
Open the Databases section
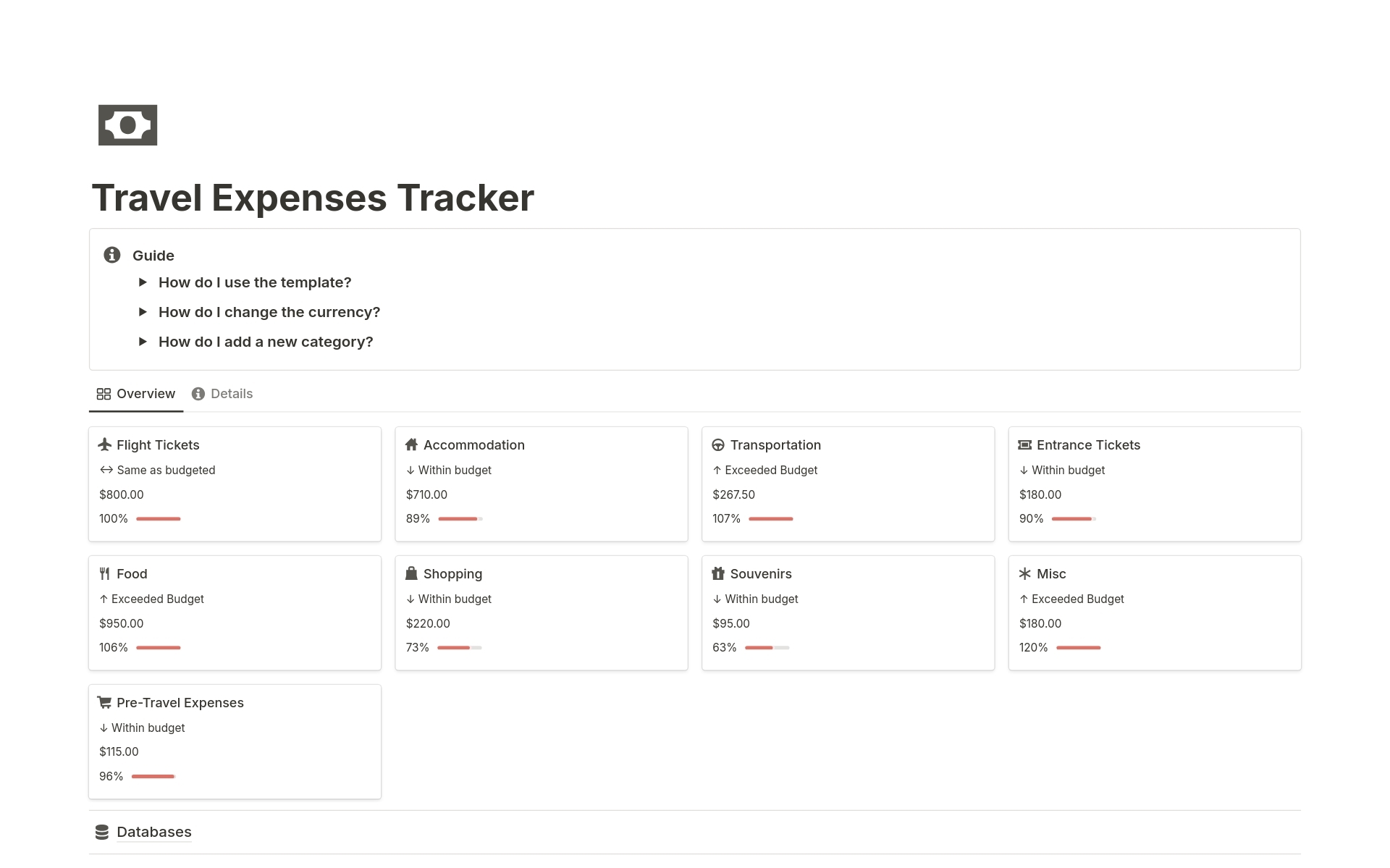coord(153,832)
